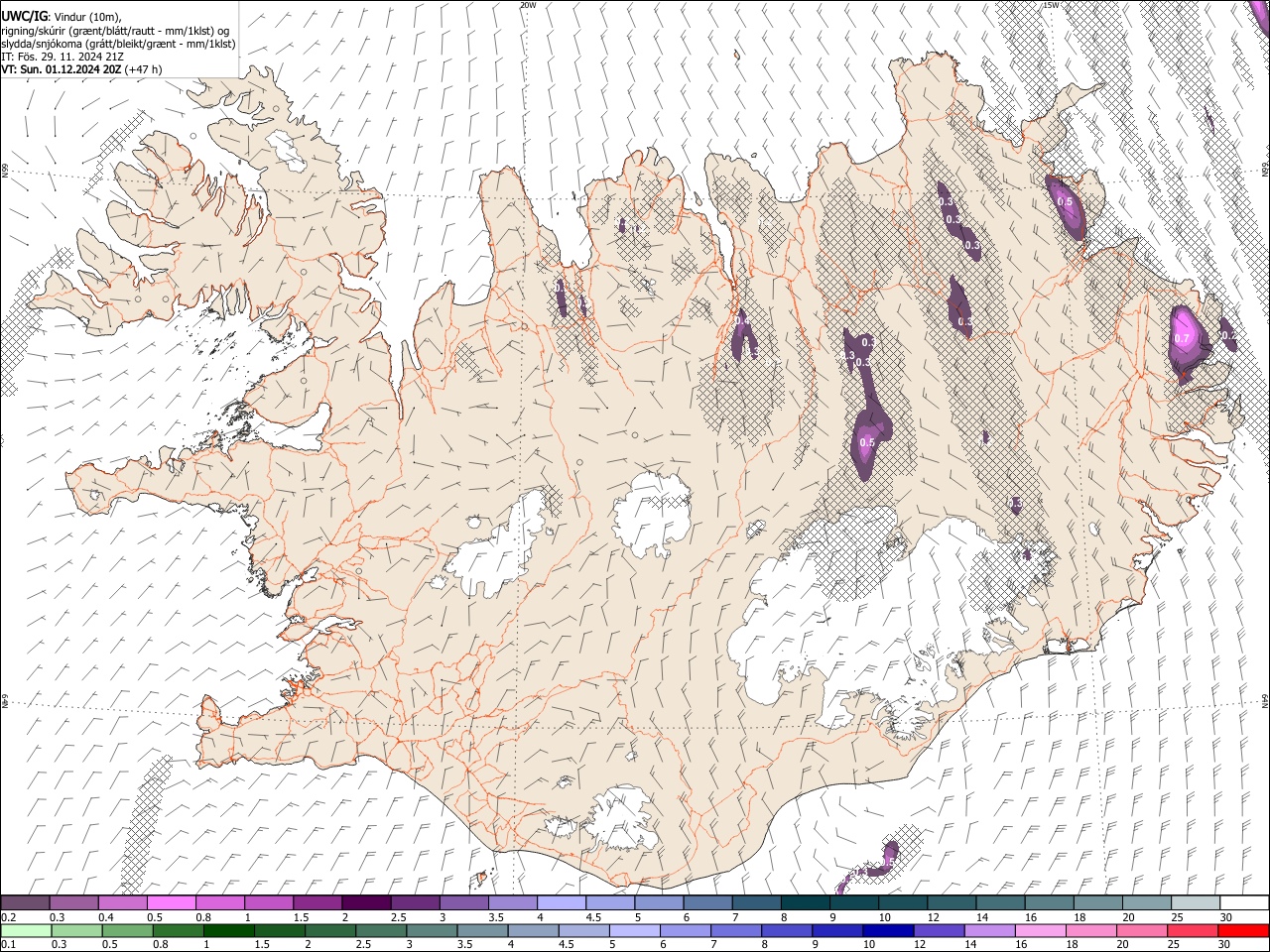Click the pale grey 25 snow legend swatch
This screenshot has height=952, width=1270.
coord(1197,903)
